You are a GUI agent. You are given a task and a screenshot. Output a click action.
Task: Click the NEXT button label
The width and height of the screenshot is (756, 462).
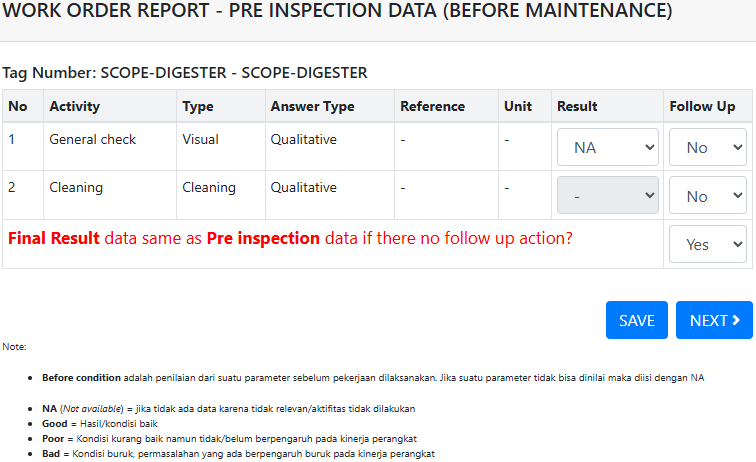pos(708,320)
